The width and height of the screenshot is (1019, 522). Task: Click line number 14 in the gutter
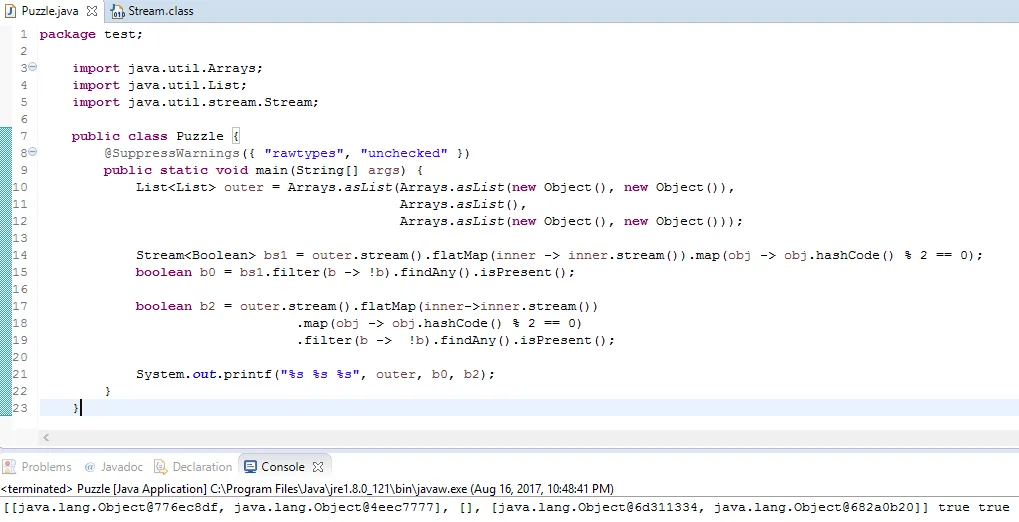(x=20, y=255)
